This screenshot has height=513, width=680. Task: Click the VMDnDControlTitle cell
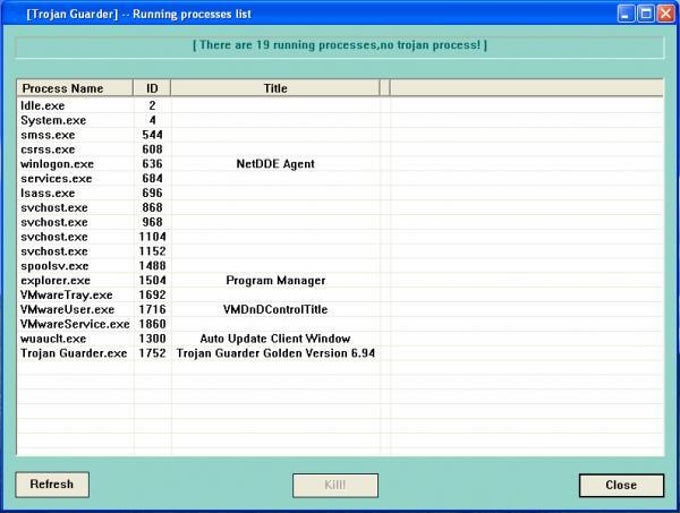(275, 310)
